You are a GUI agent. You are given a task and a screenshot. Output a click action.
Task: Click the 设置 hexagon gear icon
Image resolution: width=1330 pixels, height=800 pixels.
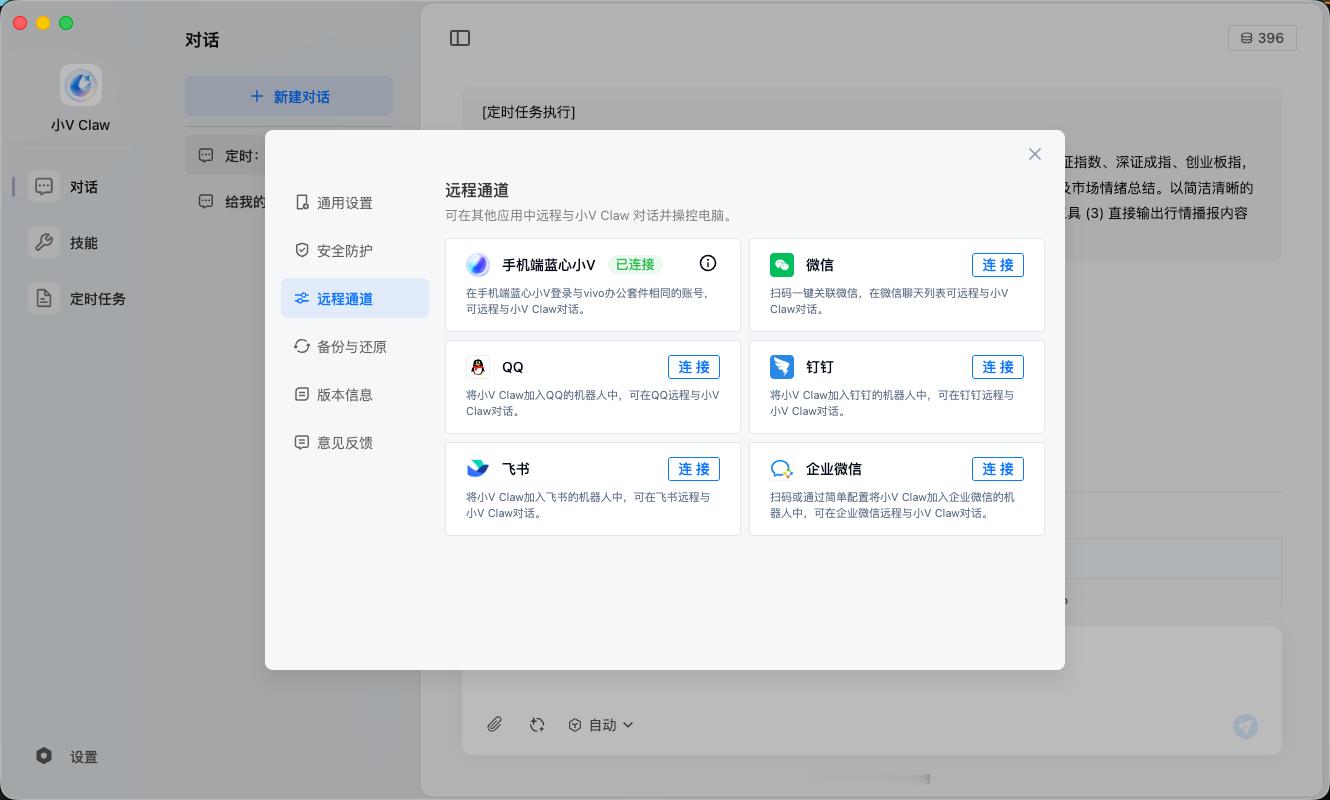44,756
